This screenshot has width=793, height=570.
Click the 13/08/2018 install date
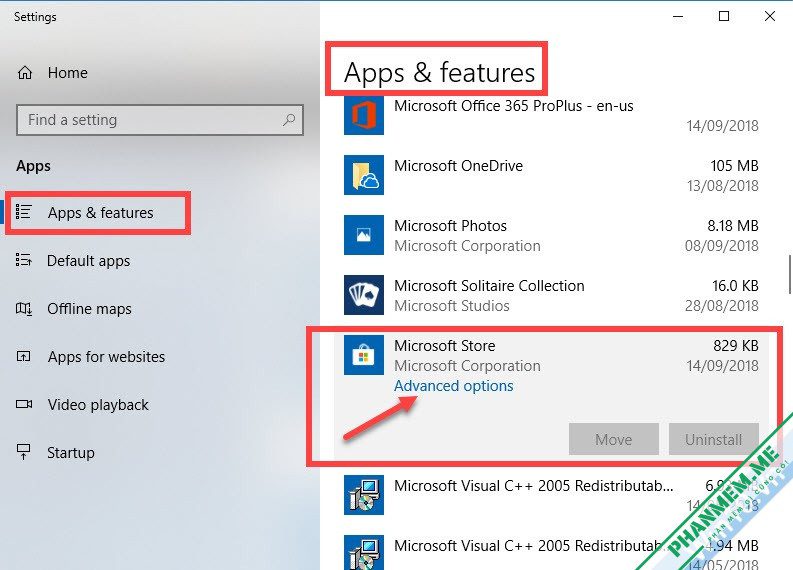(723, 186)
